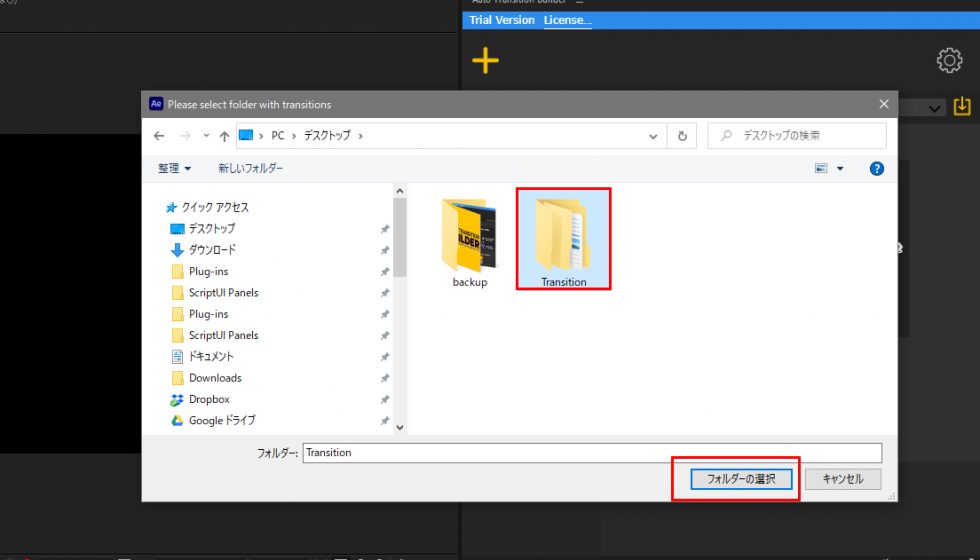This screenshot has height=560, width=980.
Task: Open dropdown beside the import icon
Action: tap(934, 109)
